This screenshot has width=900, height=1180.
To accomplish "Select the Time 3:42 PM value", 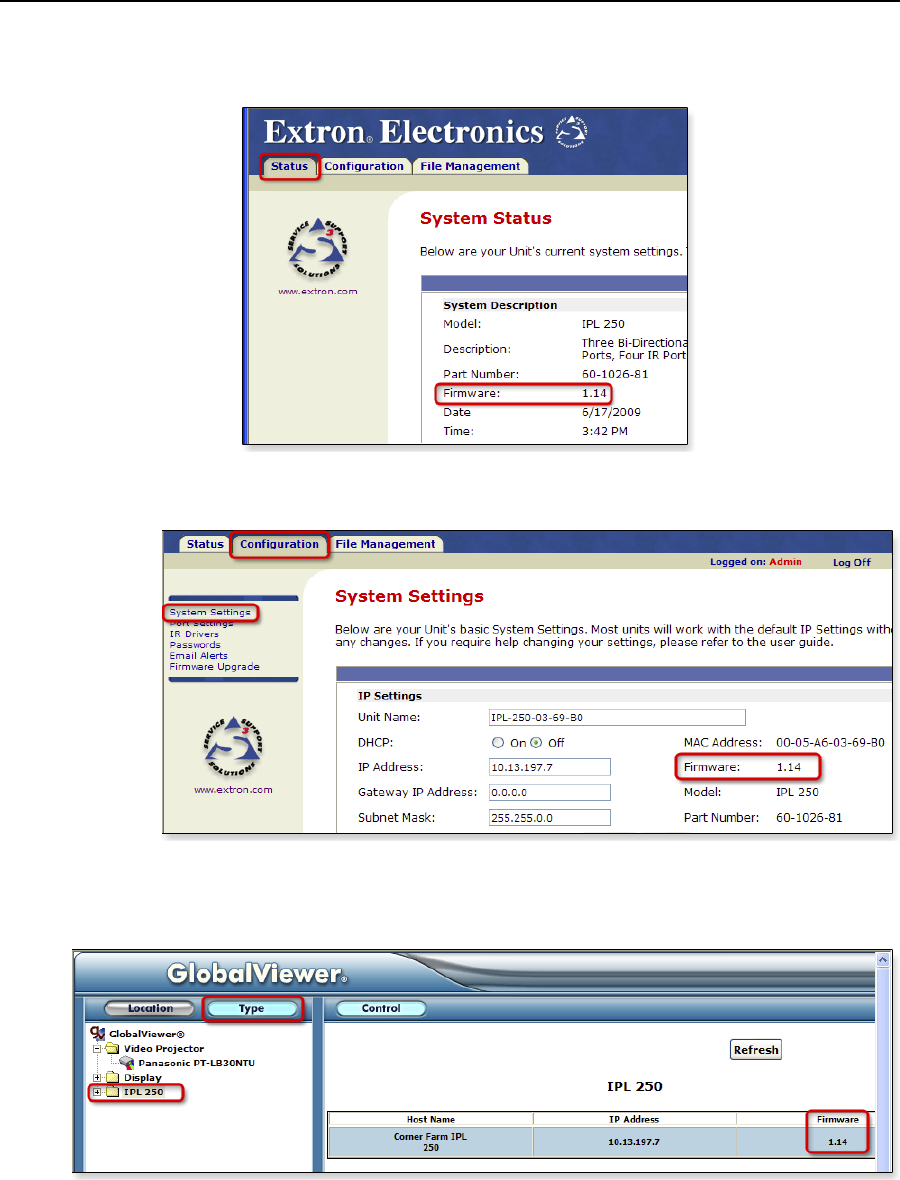I will click(x=604, y=431).
